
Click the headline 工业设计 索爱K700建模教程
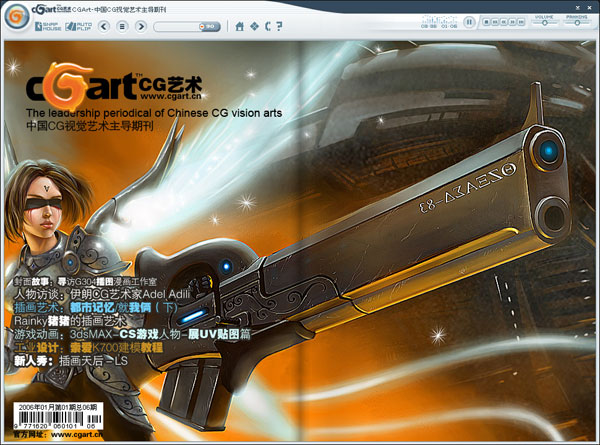pos(88,347)
